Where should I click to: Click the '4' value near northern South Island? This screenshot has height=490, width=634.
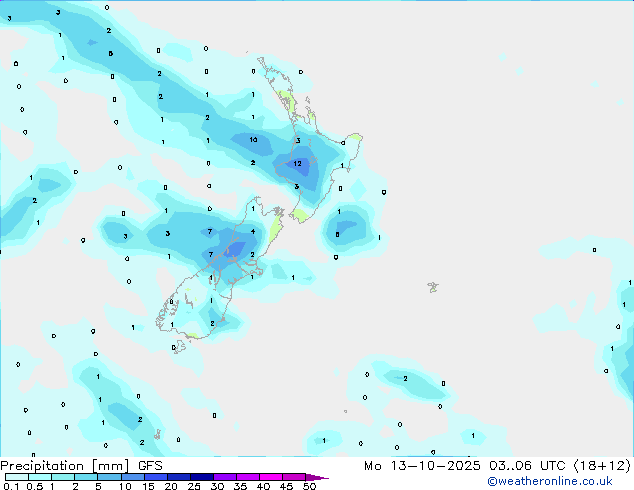253,232
